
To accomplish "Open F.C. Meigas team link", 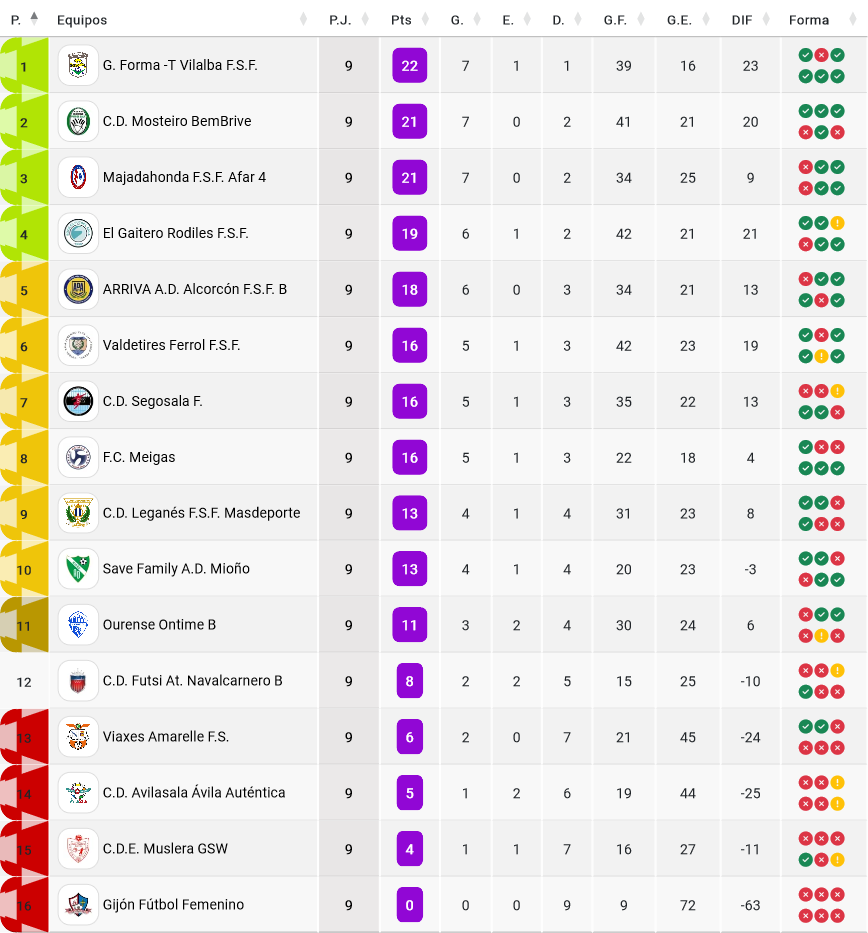I will [139, 457].
